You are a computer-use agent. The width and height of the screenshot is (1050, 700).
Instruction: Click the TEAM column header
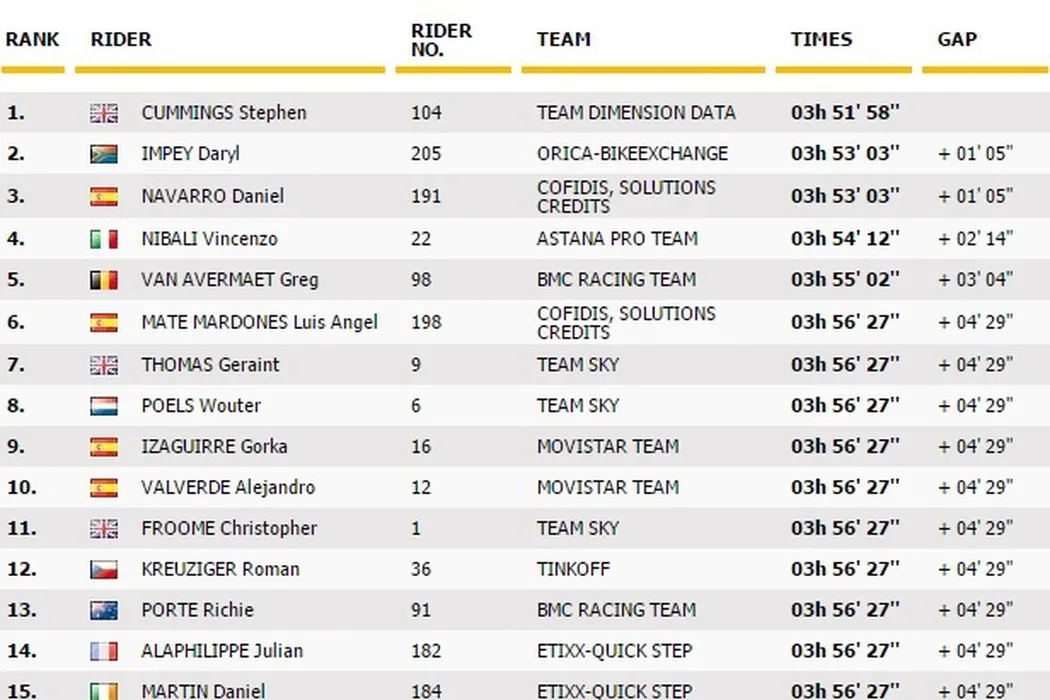click(x=563, y=40)
